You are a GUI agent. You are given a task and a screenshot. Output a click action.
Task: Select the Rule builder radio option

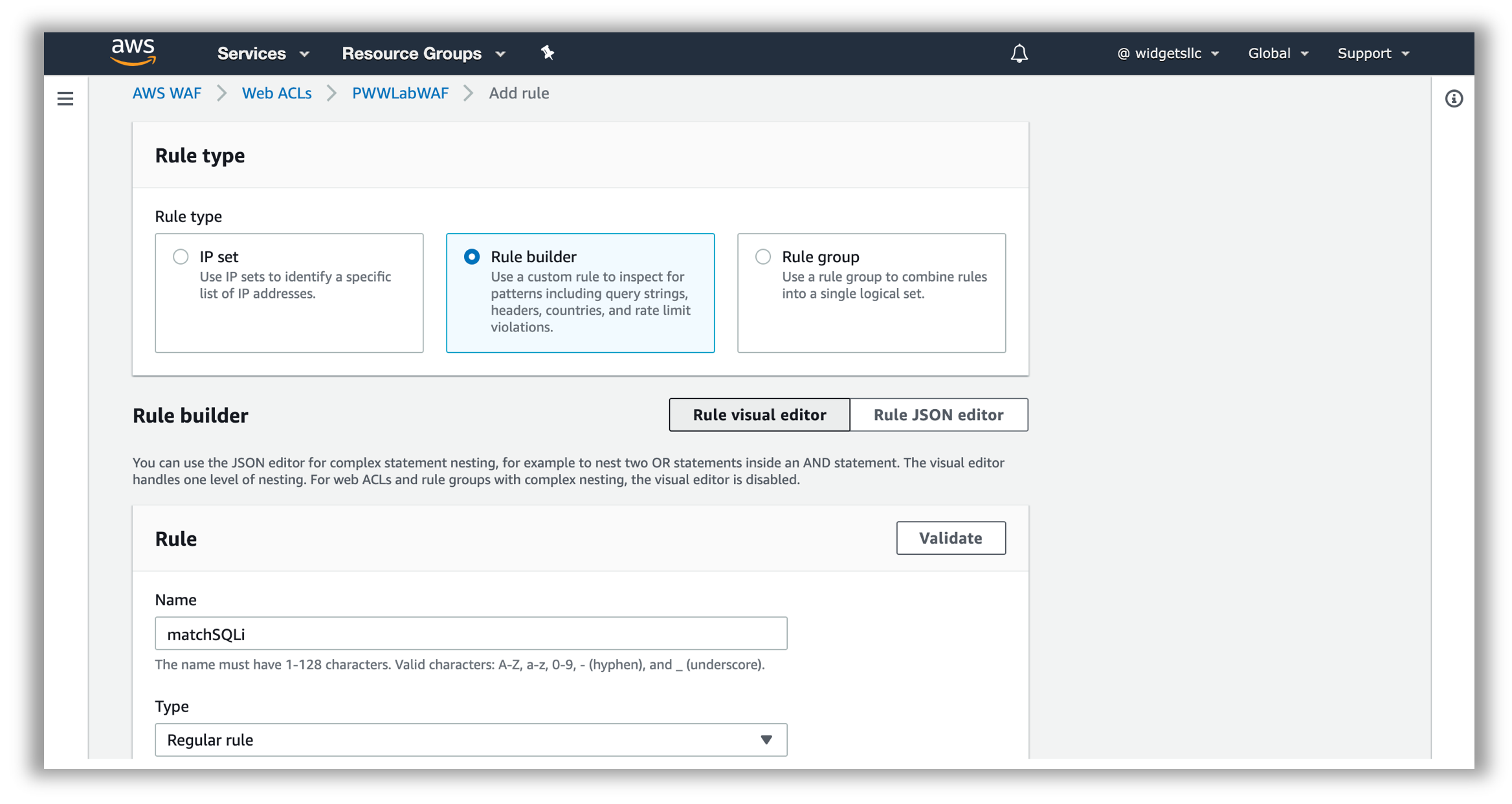point(472,257)
